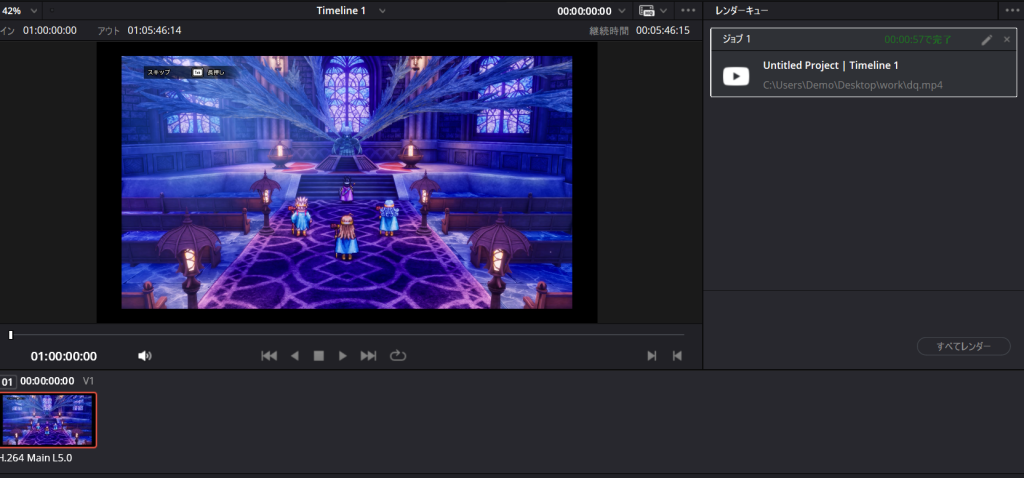This screenshot has height=478, width=1024.
Task: Mute the viewer audio
Action: [x=145, y=356]
